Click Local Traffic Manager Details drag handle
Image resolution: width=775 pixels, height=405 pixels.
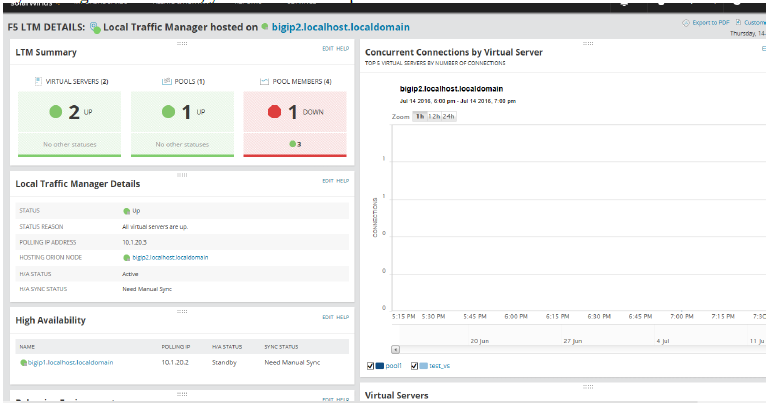pos(182,175)
